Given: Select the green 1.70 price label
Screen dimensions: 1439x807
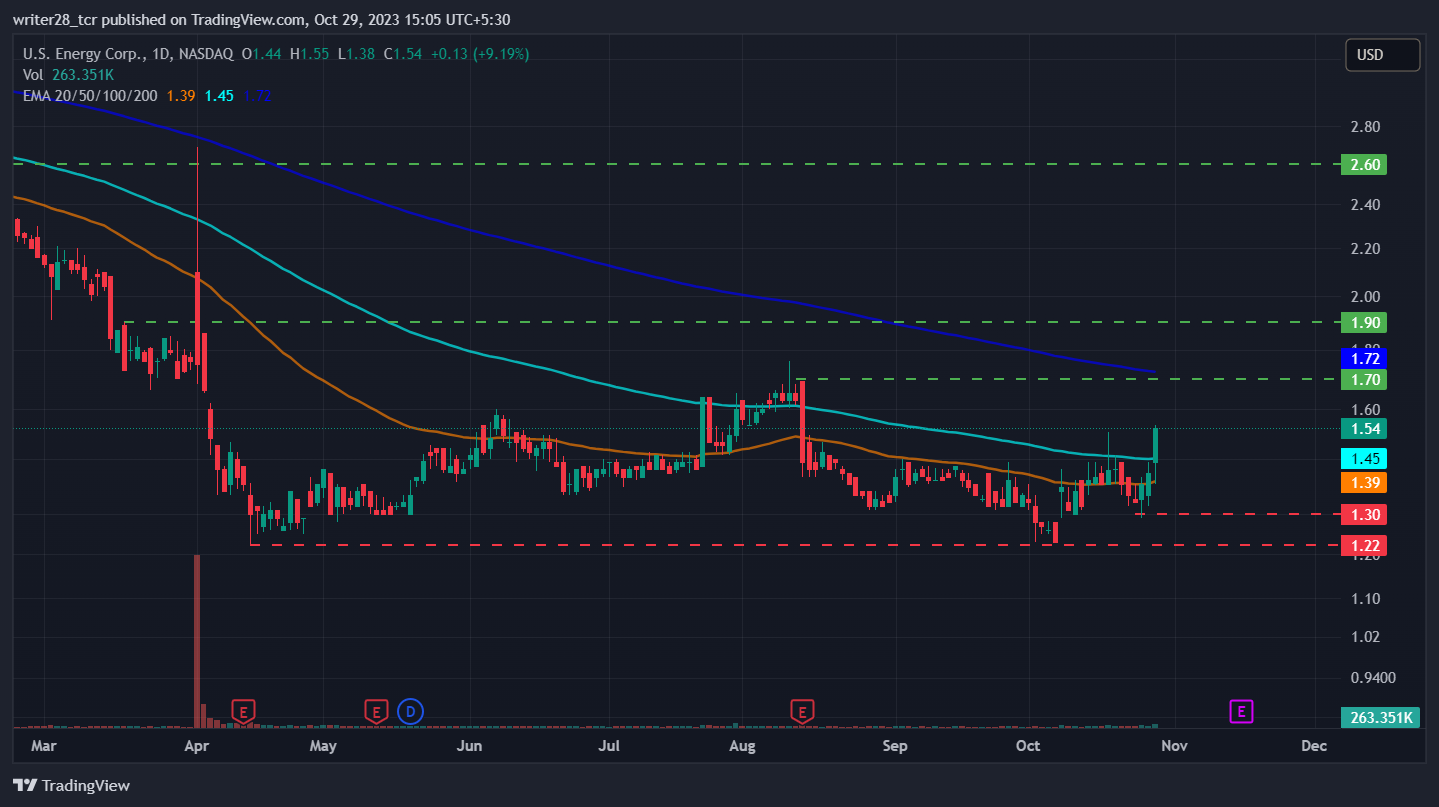Looking at the screenshot, I should click(1363, 379).
